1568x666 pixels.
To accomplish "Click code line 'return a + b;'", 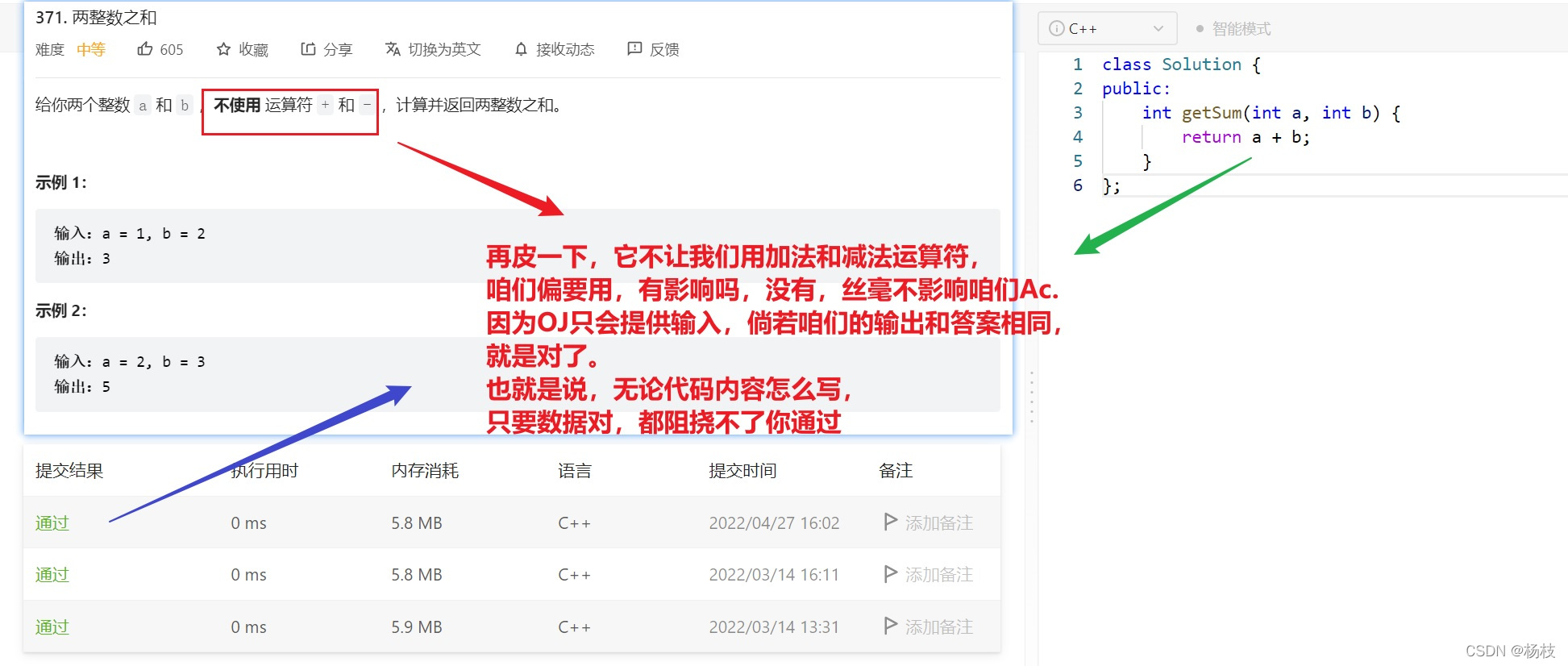I will [x=1246, y=137].
